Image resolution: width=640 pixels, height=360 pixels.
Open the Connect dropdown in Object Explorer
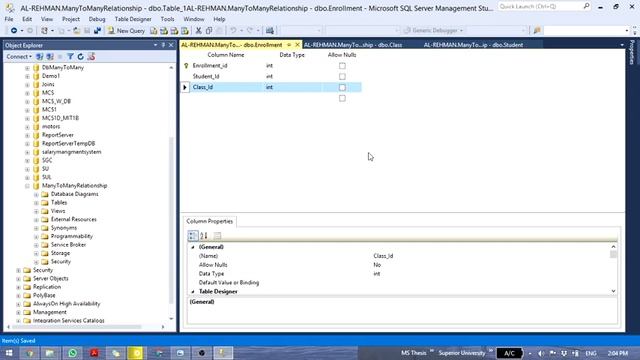(19, 57)
